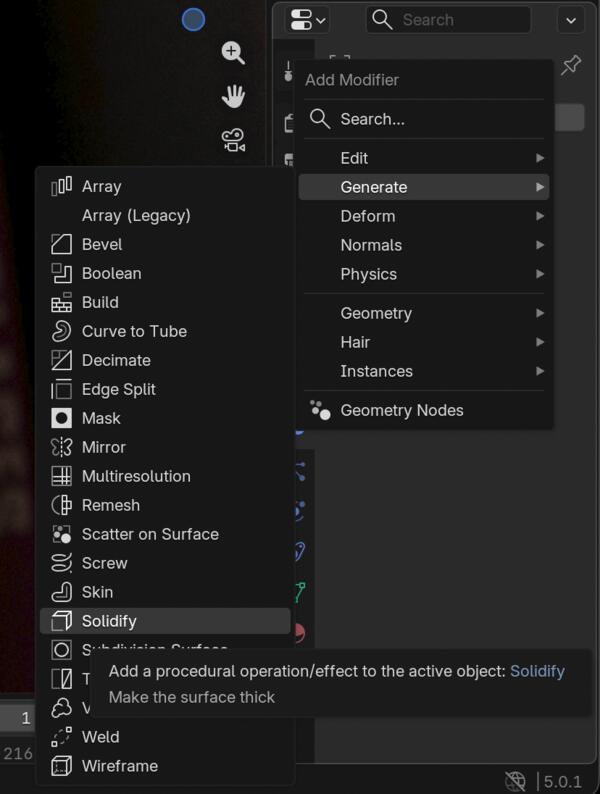Click the hand pan viewport icon
The height and width of the screenshot is (794, 600).
click(x=233, y=97)
